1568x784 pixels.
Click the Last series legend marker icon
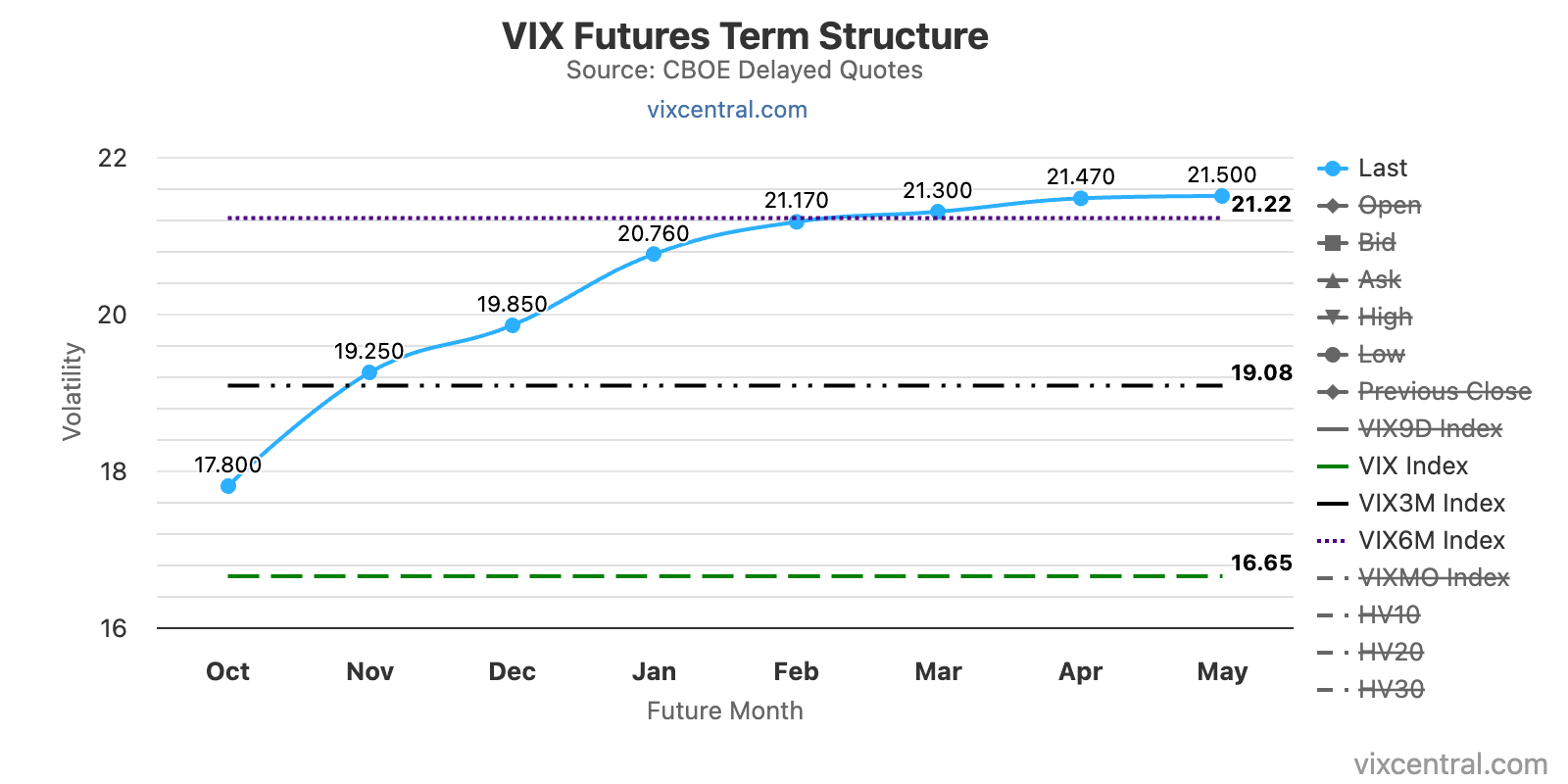pos(1332,169)
